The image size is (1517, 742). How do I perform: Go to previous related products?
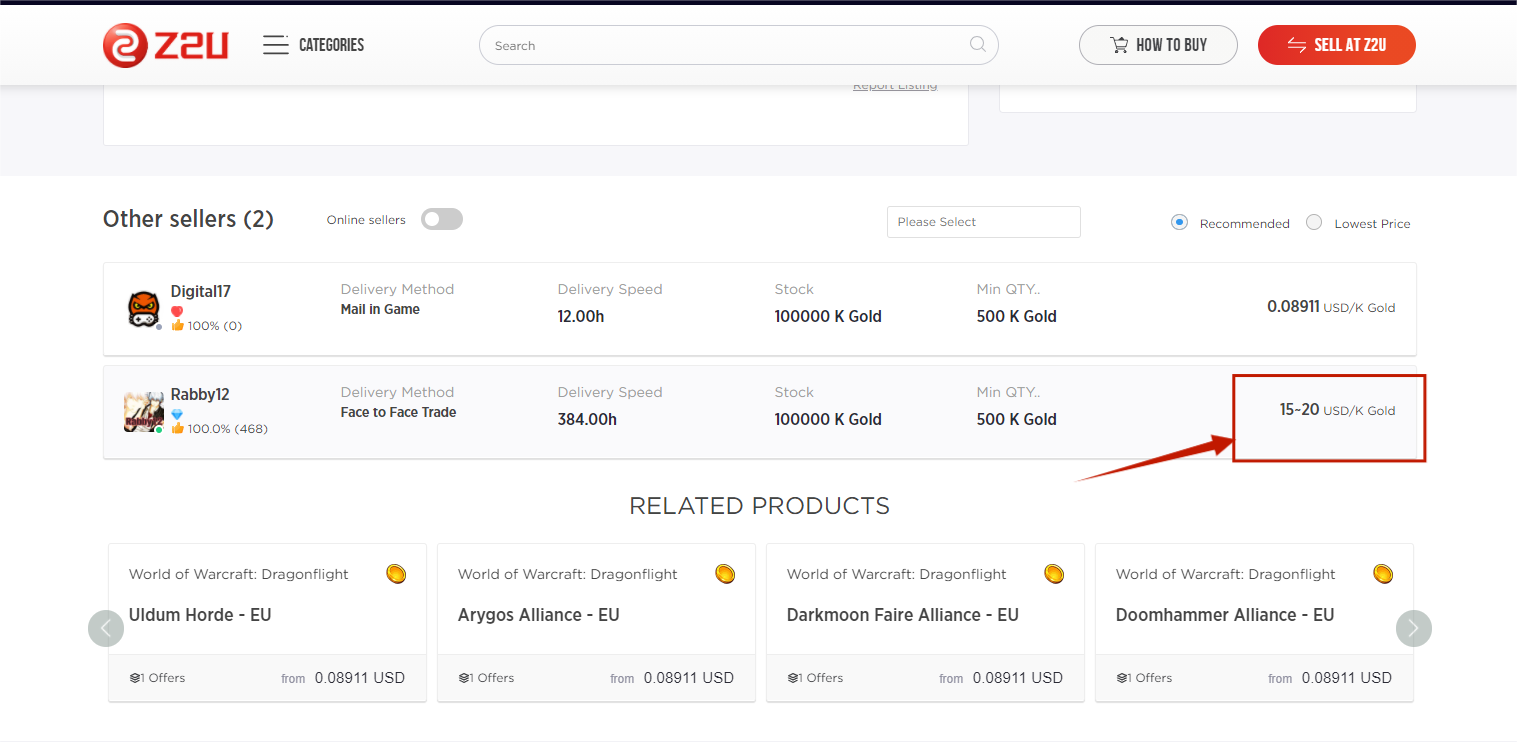(x=106, y=628)
